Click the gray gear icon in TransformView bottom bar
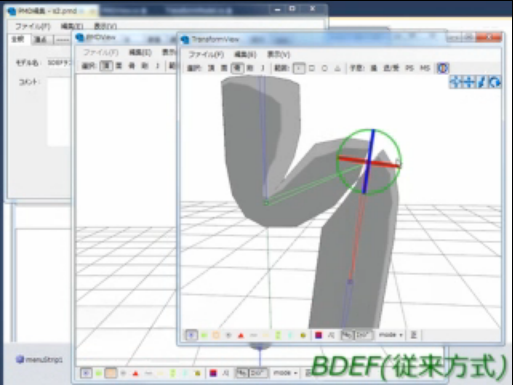Viewport: 513px width, 385px height. coord(229,335)
